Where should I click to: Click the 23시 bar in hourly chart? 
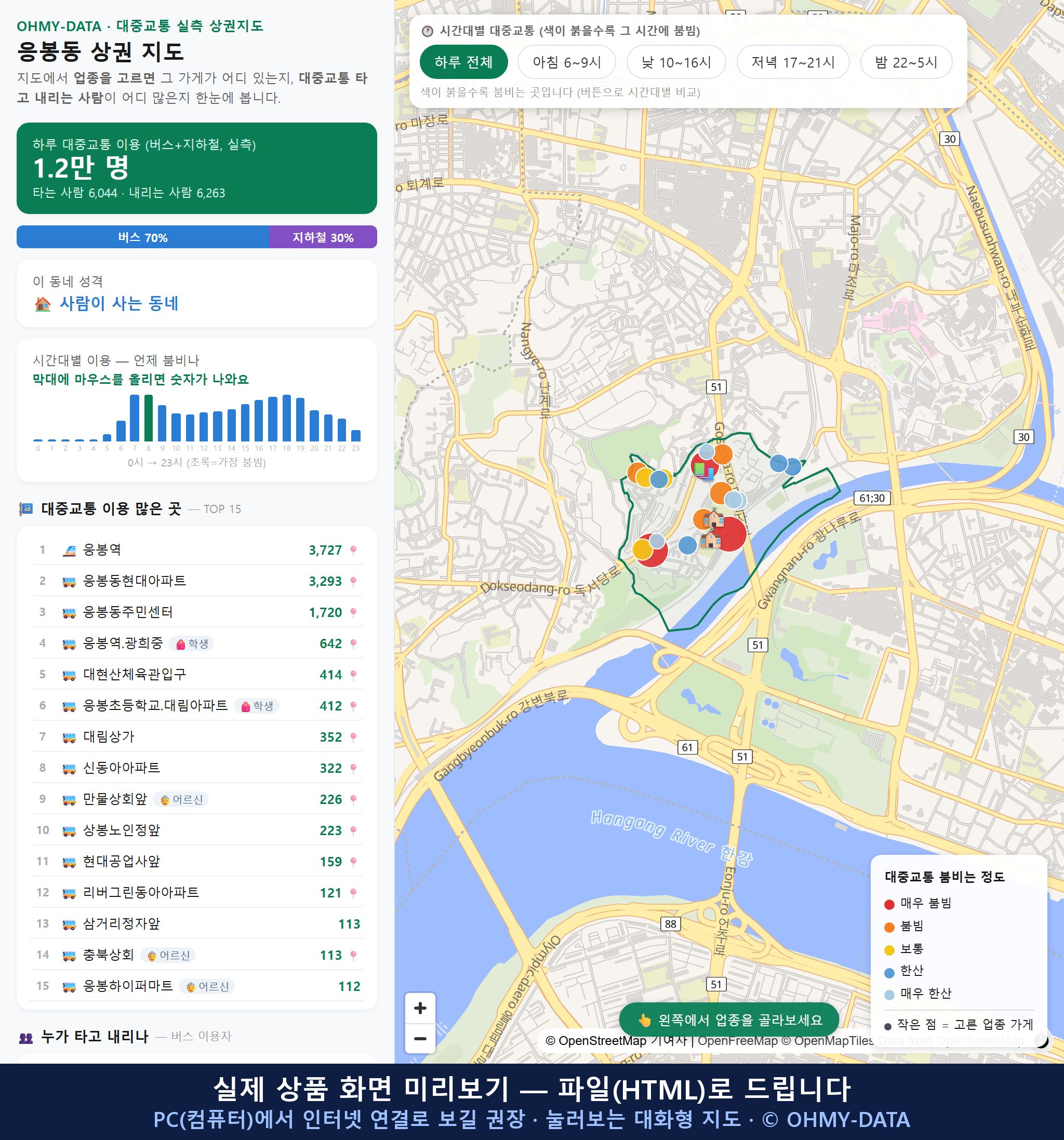[x=356, y=436]
